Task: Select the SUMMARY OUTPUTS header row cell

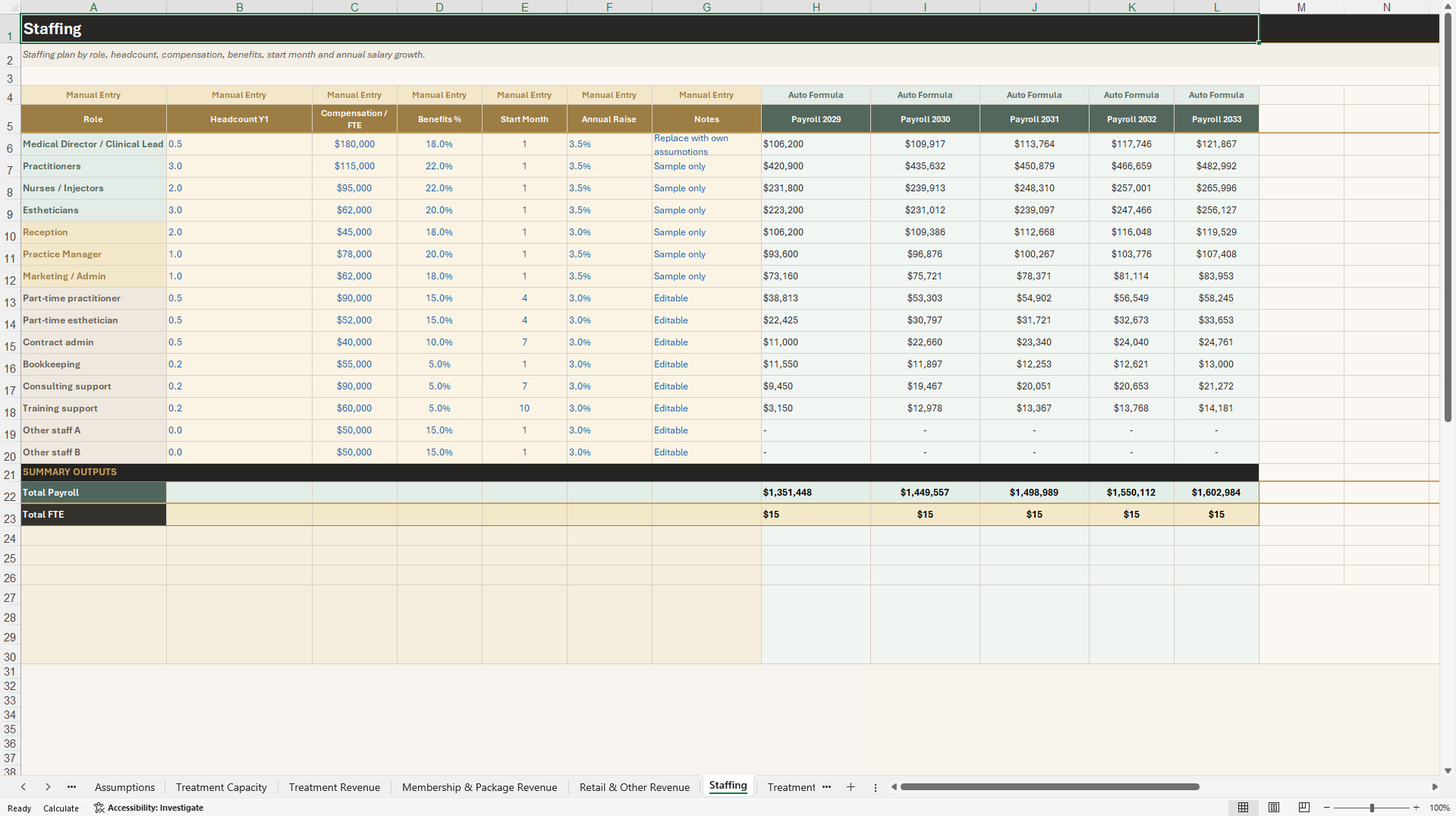Action: pyautogui.click(x=640, y=472)
